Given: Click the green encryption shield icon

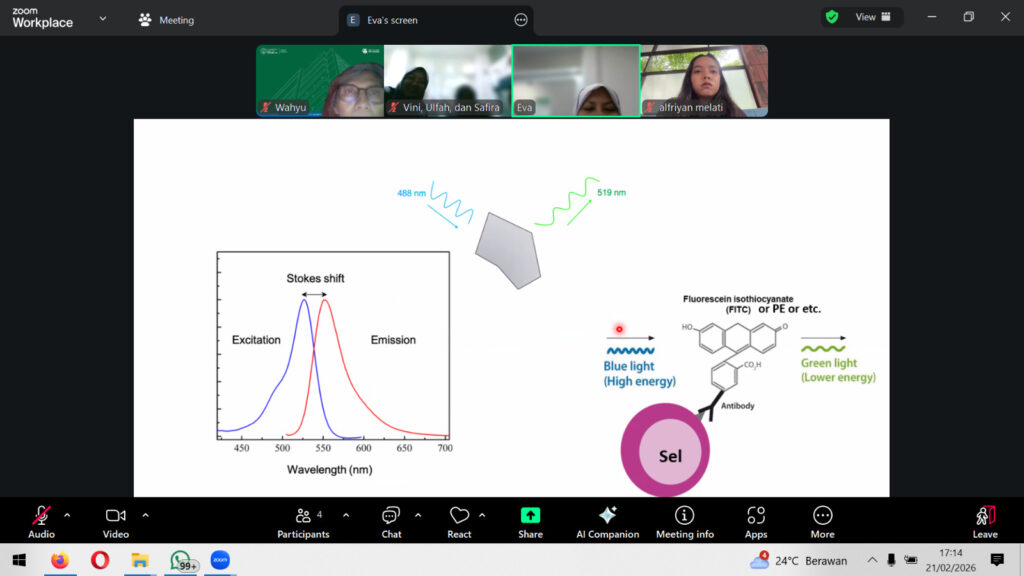Looking at the screenshot, I should tap(831, 17).
